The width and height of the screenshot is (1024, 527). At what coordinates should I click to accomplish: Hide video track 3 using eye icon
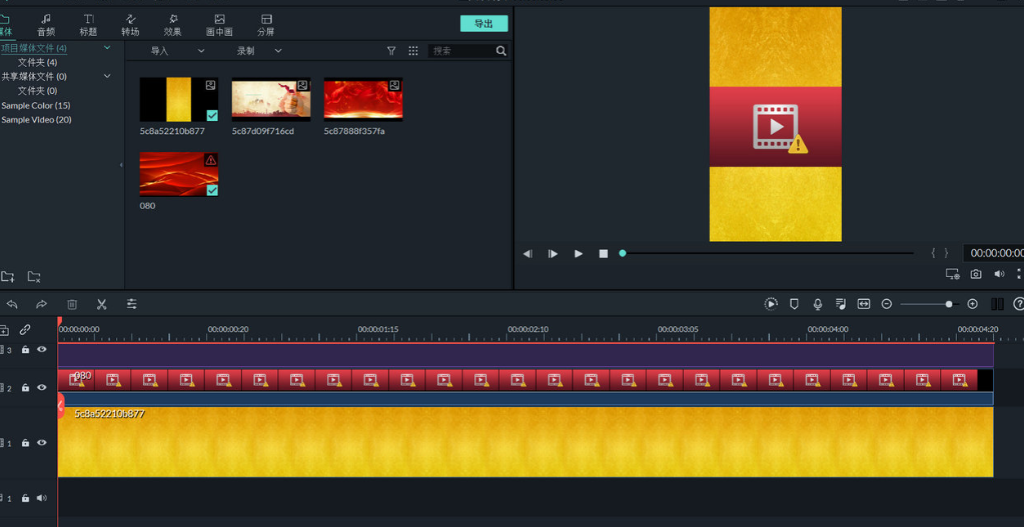(42, 350)
